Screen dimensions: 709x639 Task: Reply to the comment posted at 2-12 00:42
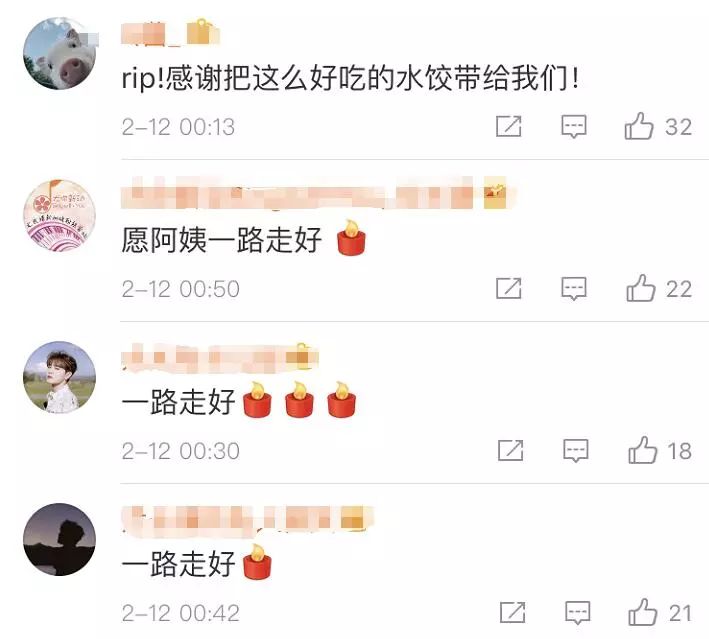(x=577, y=613)
